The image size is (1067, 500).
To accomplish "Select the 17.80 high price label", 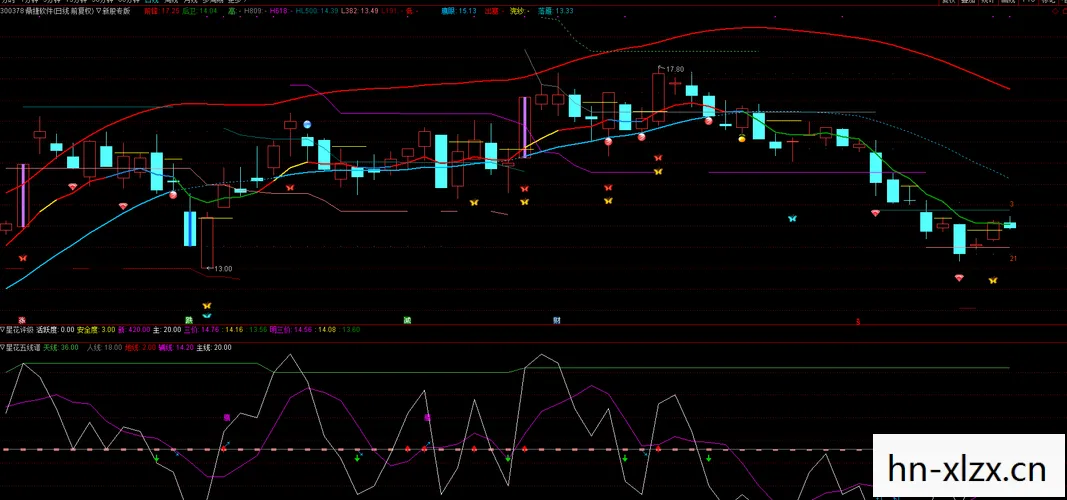I will (674, 69).
